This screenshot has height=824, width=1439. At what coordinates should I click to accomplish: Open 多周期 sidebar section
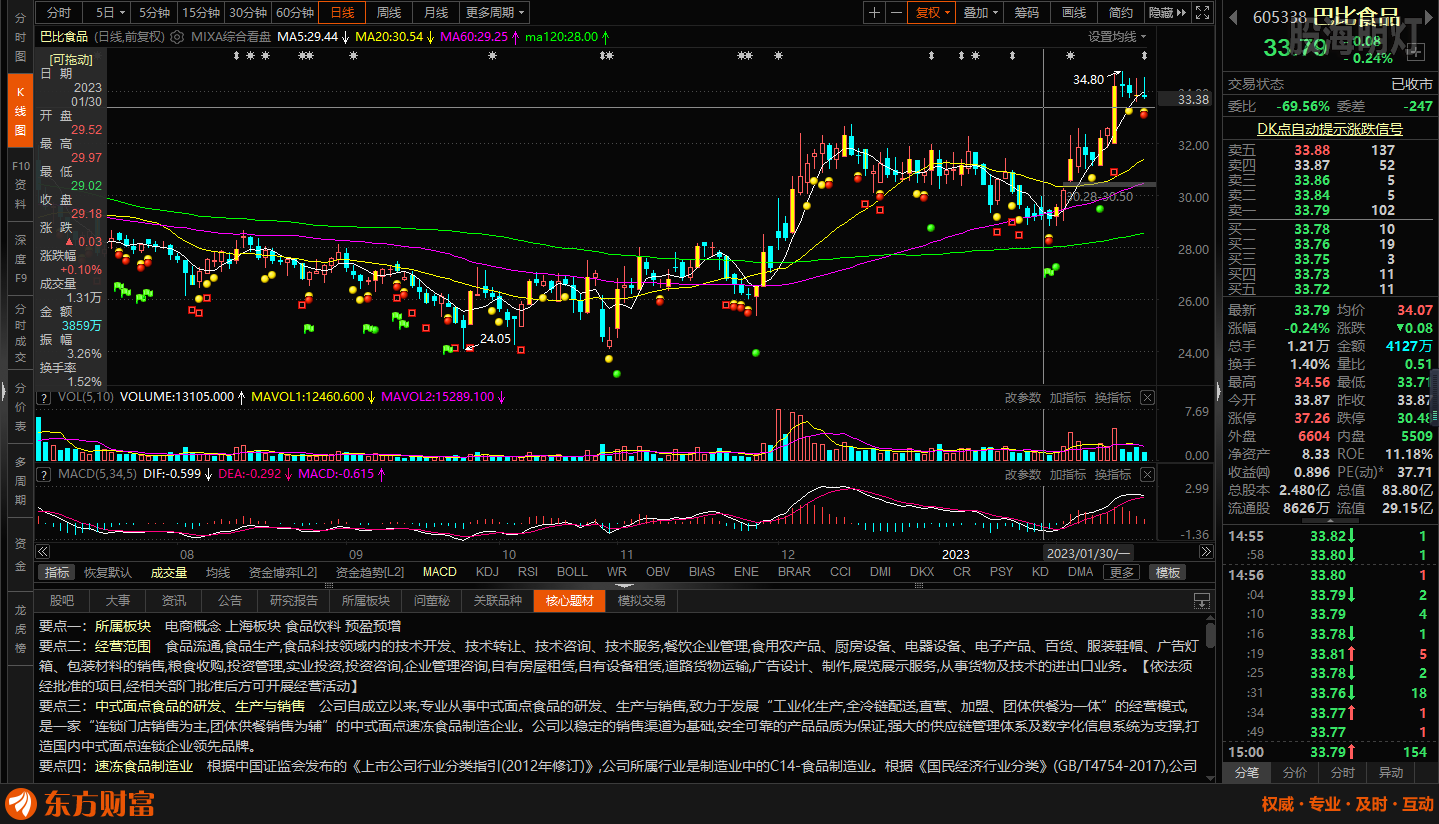coord(20,481)
